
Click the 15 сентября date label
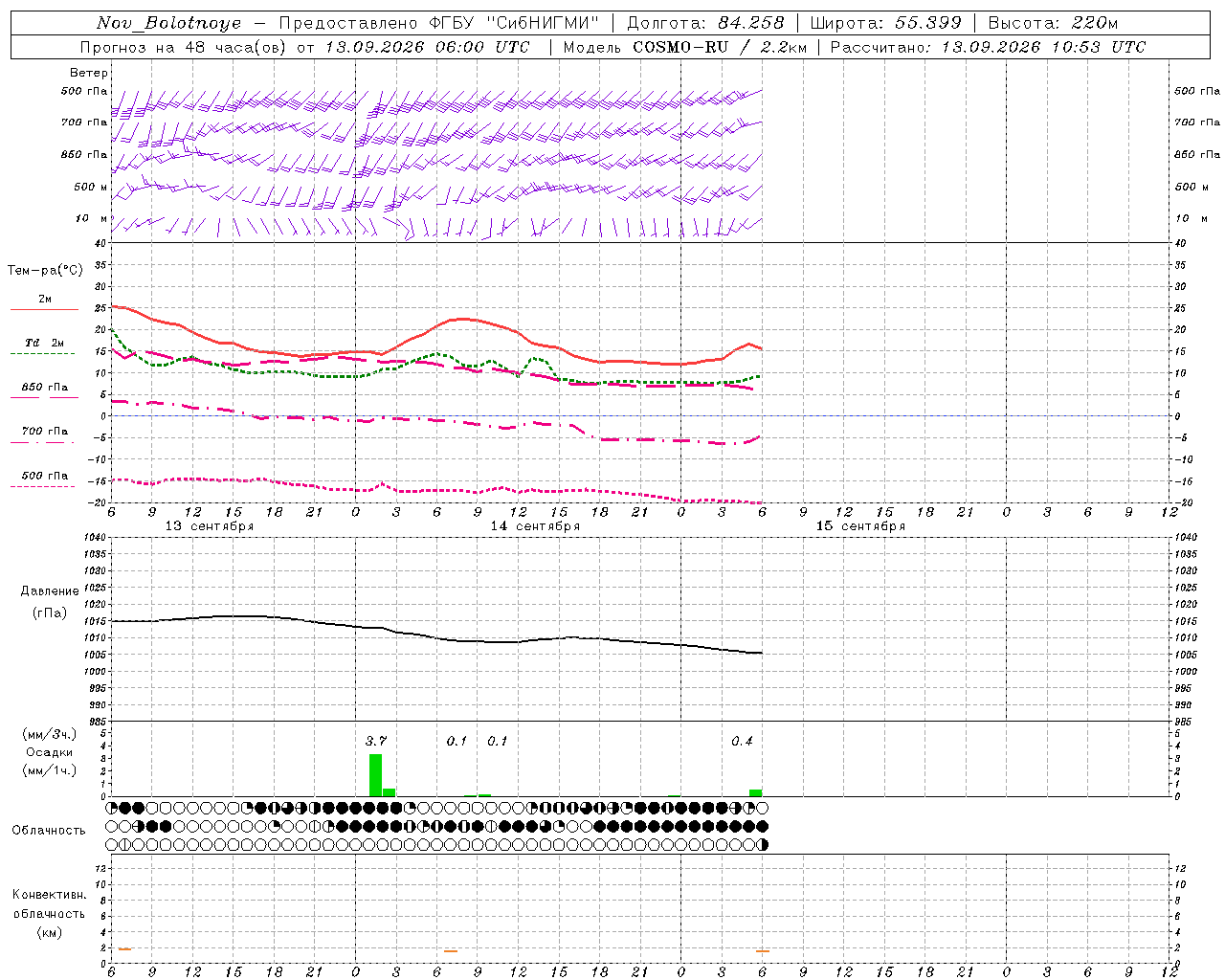coord(860,526)
